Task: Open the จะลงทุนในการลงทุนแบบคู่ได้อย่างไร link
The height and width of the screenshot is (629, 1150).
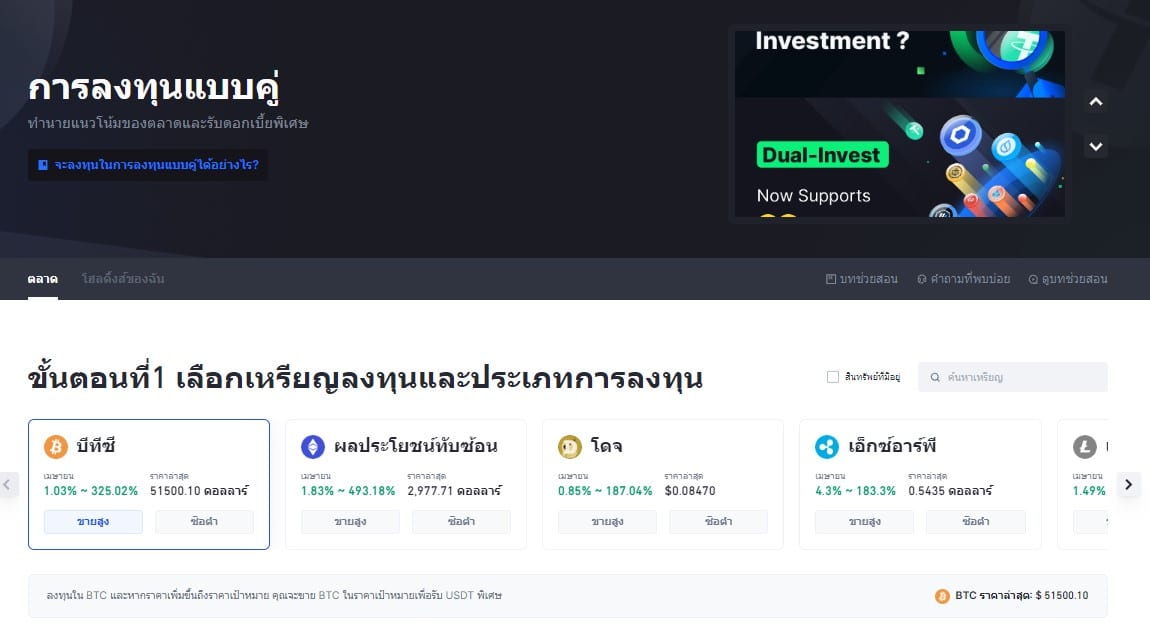Action: coord(146,164)
